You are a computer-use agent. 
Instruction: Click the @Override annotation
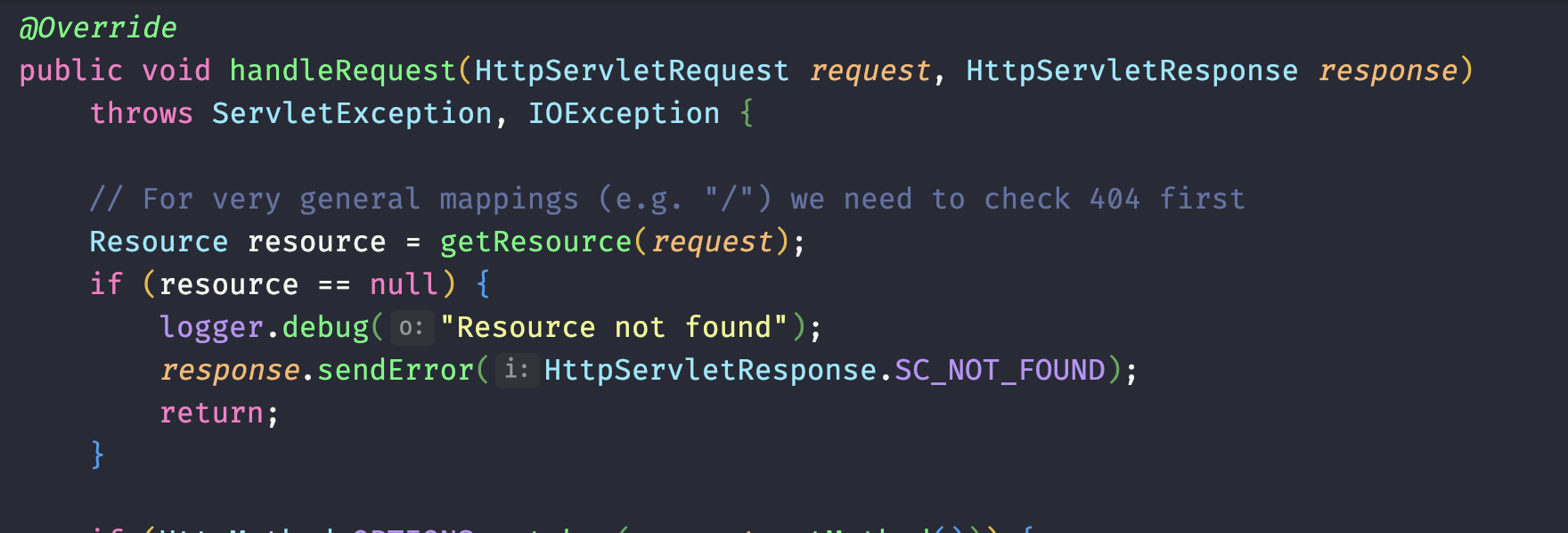tap(98, 28)
